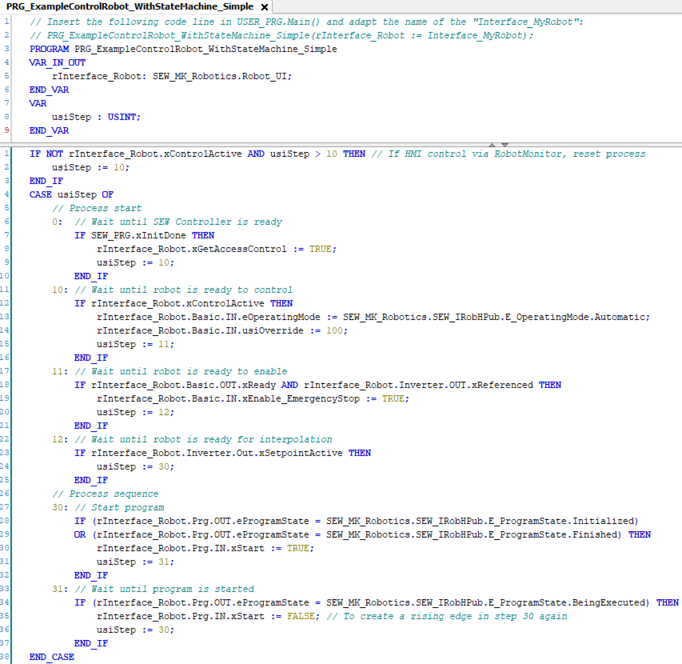This screenshot has width=682, height=664.
Task: Click line number 38 in the implementation gutter
Action: click(x=8, y=657)
